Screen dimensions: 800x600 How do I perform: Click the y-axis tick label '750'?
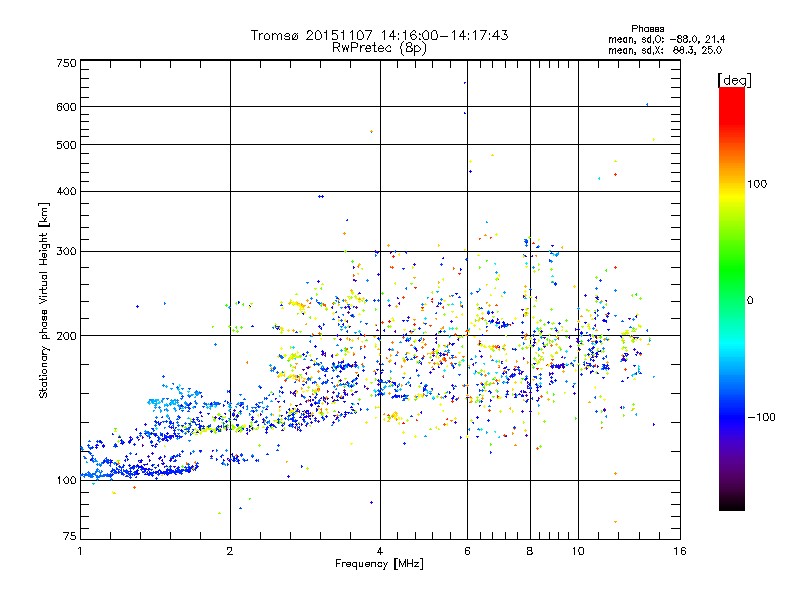click(66, 63)
